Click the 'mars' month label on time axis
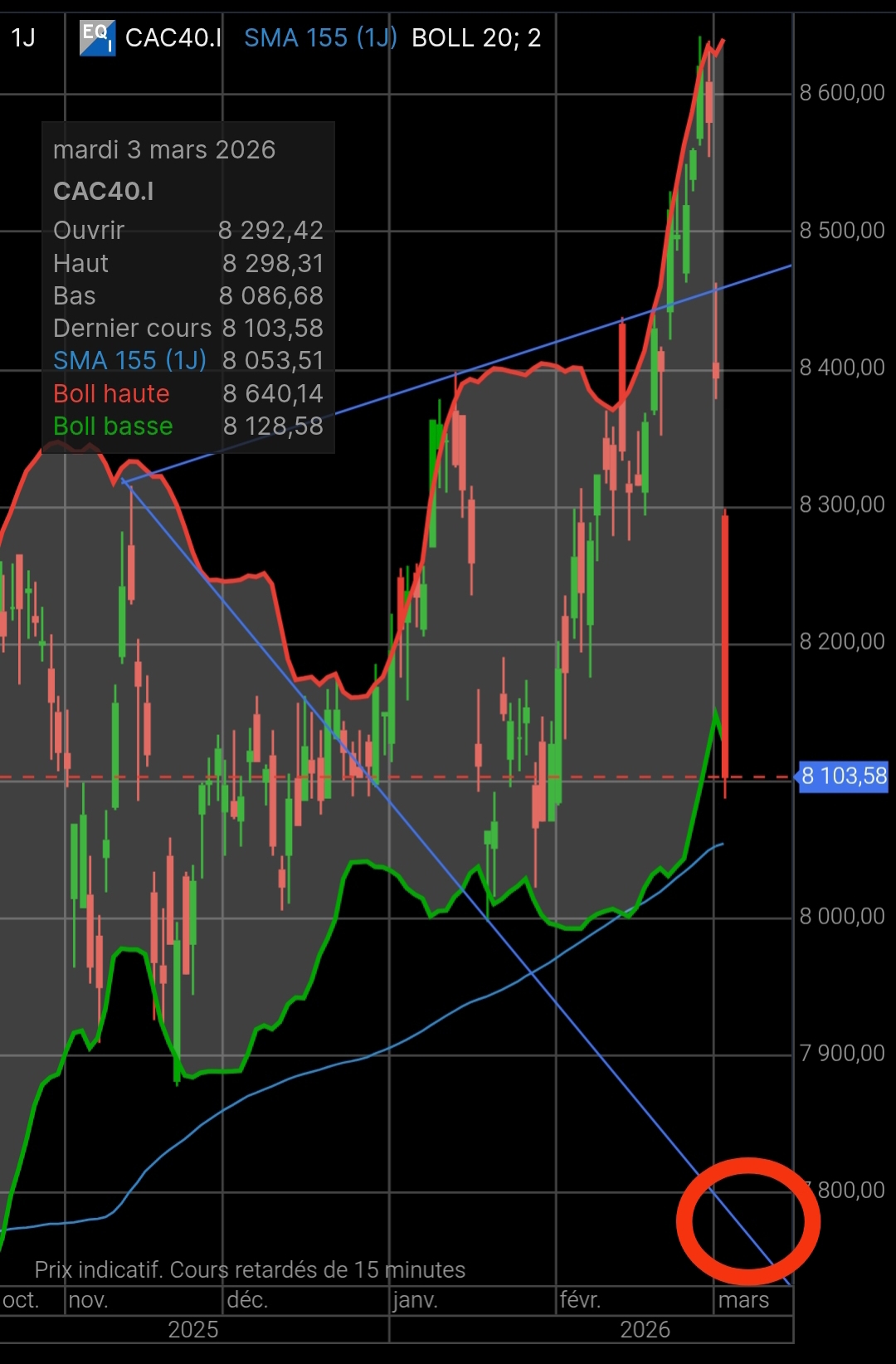The height and width of the screenshot is (1364, 896). click(x=743, y=1300)
